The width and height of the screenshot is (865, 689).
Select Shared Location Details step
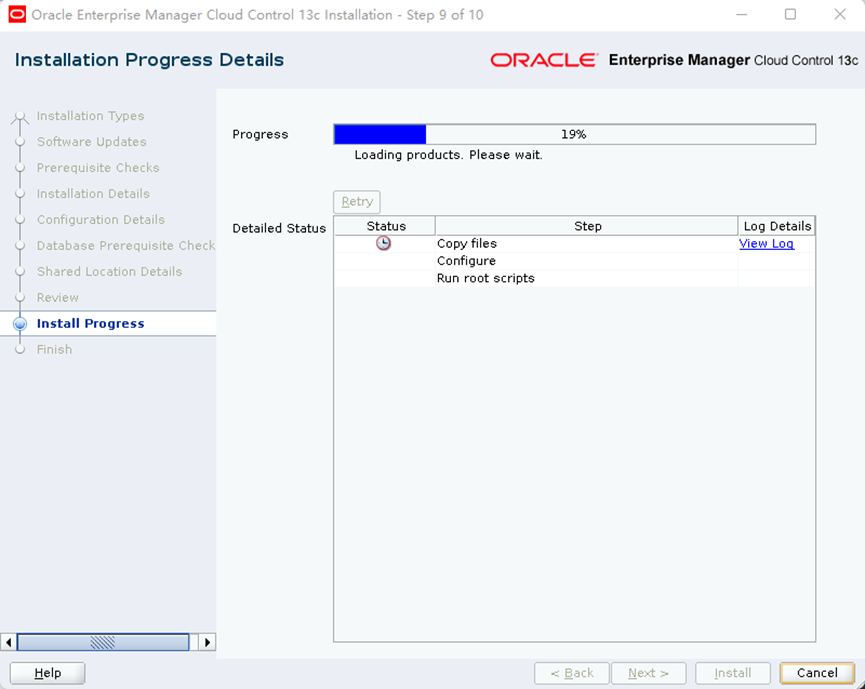point(109,271)
